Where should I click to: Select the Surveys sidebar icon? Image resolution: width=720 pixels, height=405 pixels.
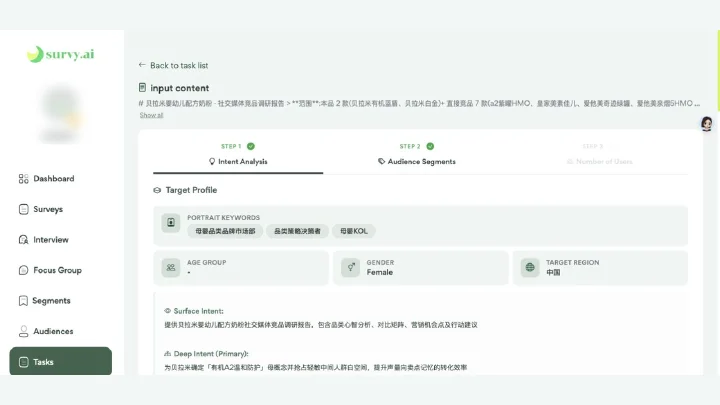click(x=23, y=209)
